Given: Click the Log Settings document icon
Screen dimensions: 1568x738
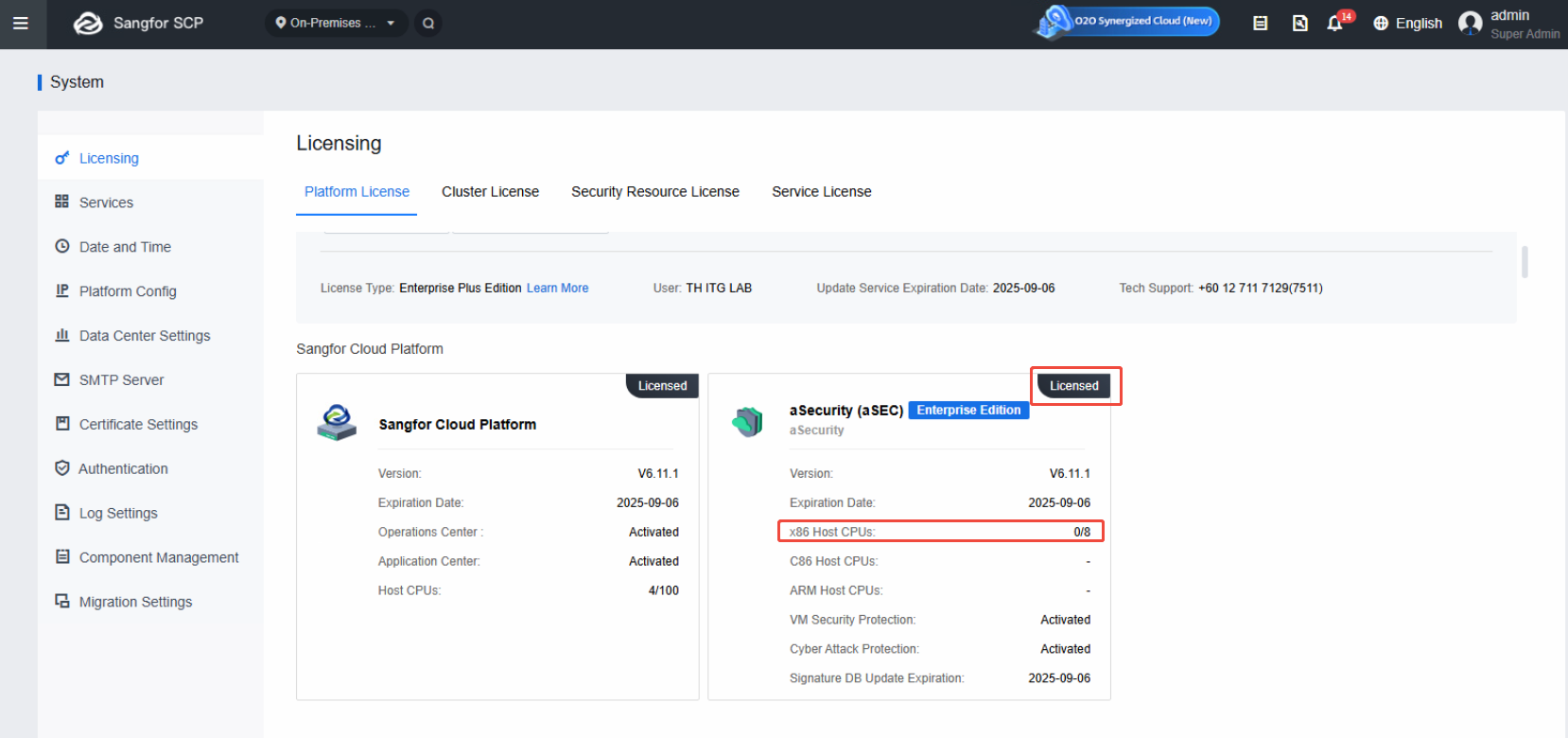Looking at the screenshot, I should point(62,513).
